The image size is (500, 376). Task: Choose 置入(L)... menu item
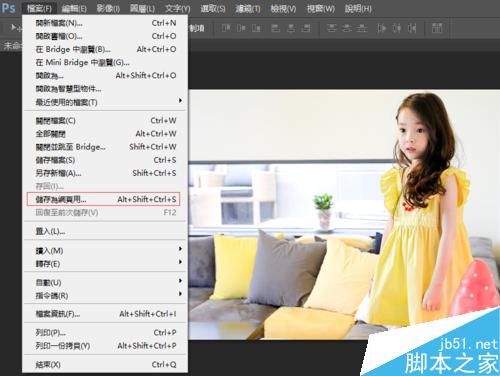pos(105,231)
